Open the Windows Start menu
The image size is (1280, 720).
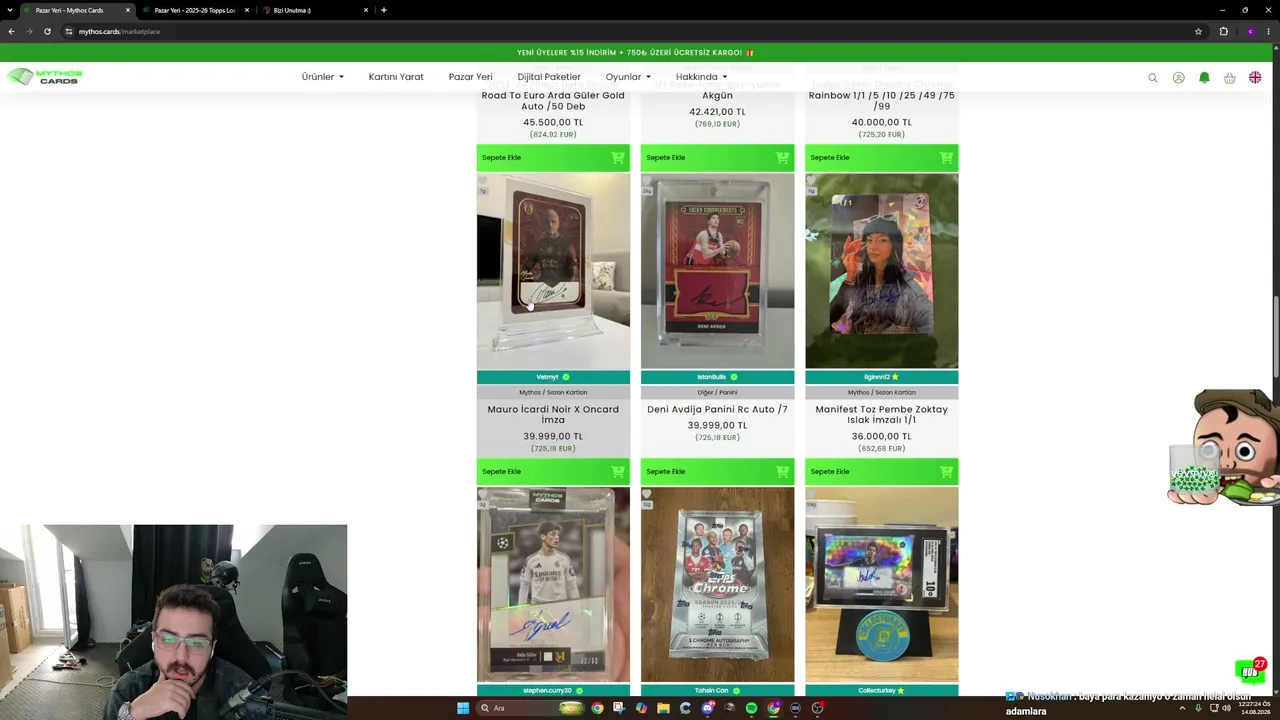tap(462, 708)
